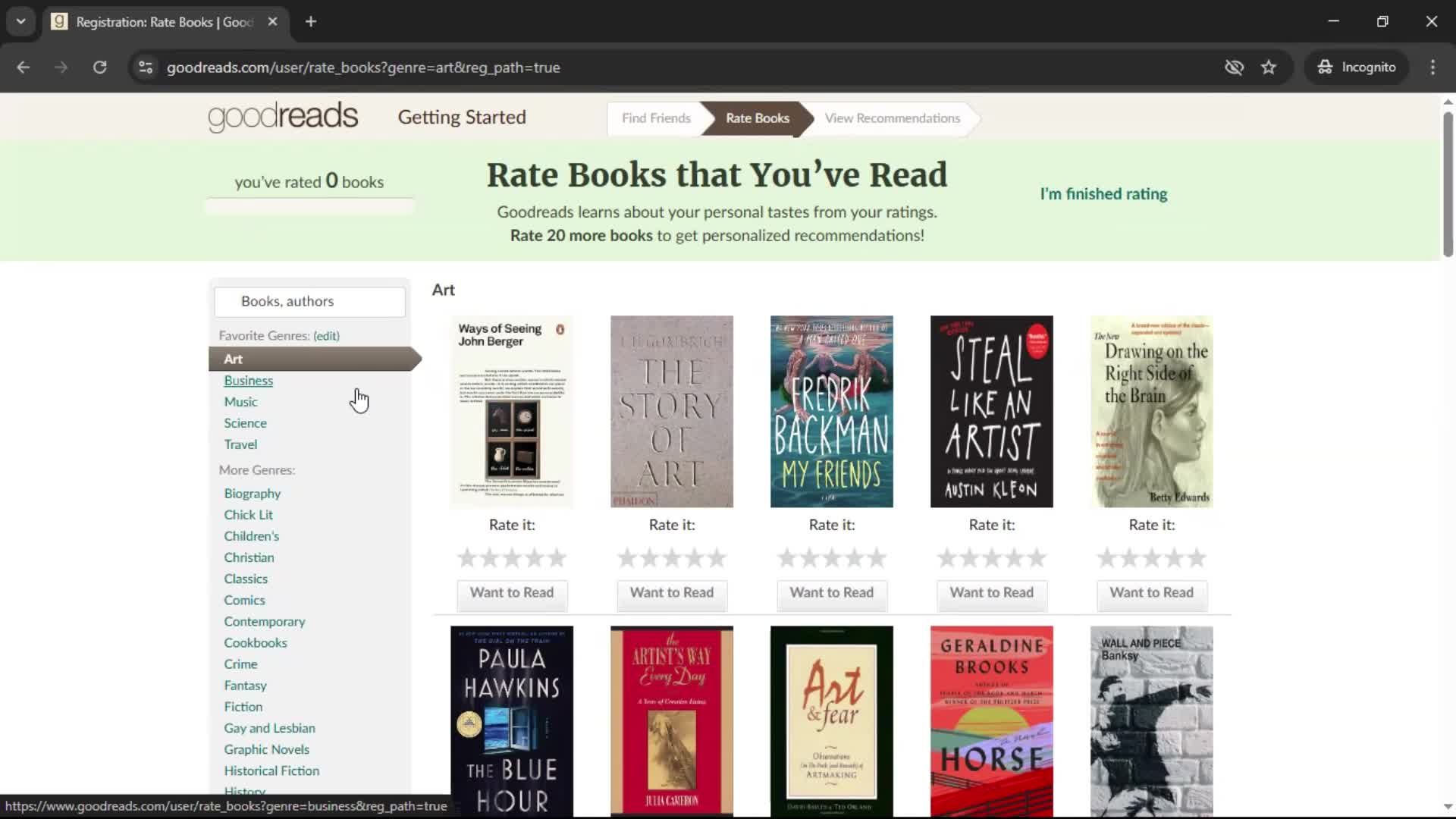Open the Biography genre

coord(252,494)
